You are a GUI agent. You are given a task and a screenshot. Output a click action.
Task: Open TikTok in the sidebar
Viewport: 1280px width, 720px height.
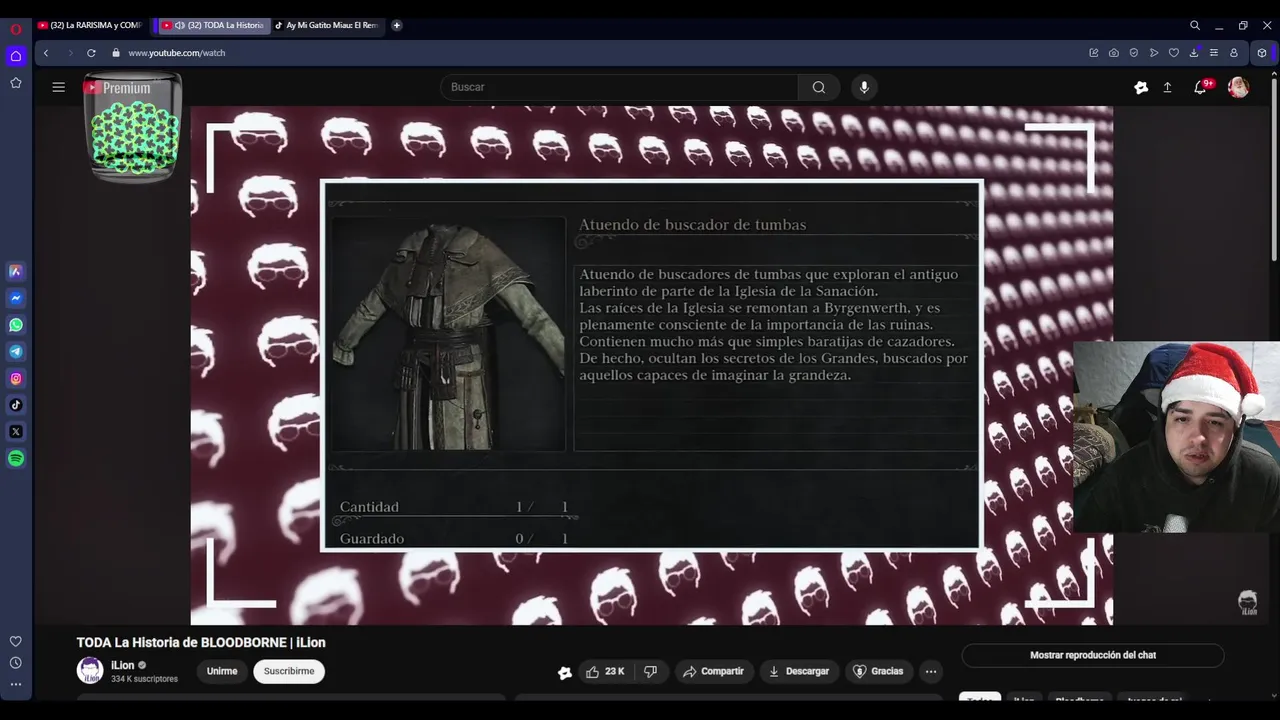pyautogui.click(x=16, y=405)
